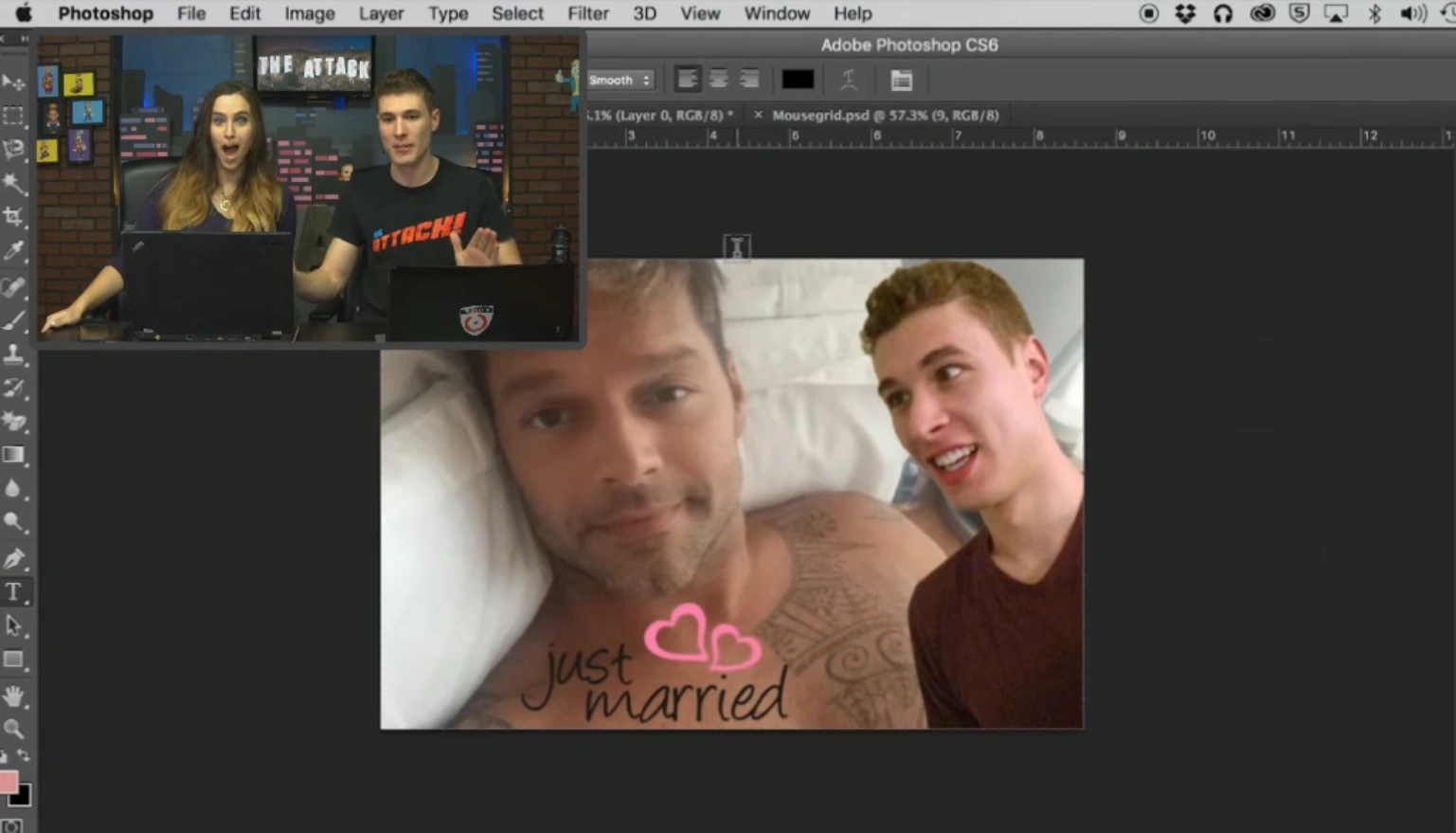Open the Create Warped Text dialog
Screen dimensions: 1456x833
click(x=849, y=80)
